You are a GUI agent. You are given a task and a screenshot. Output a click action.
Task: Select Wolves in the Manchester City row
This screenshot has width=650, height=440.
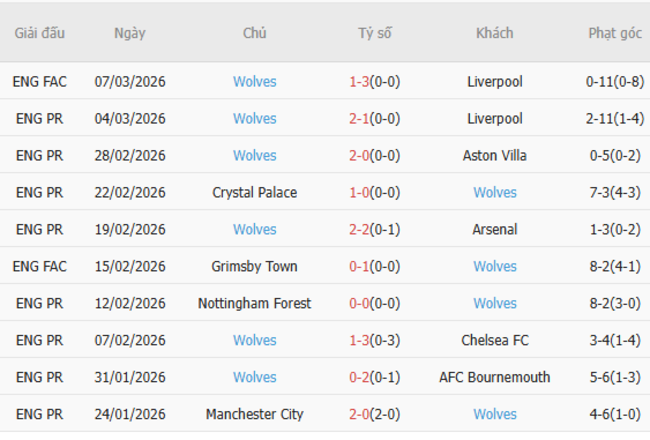(495, 414)
